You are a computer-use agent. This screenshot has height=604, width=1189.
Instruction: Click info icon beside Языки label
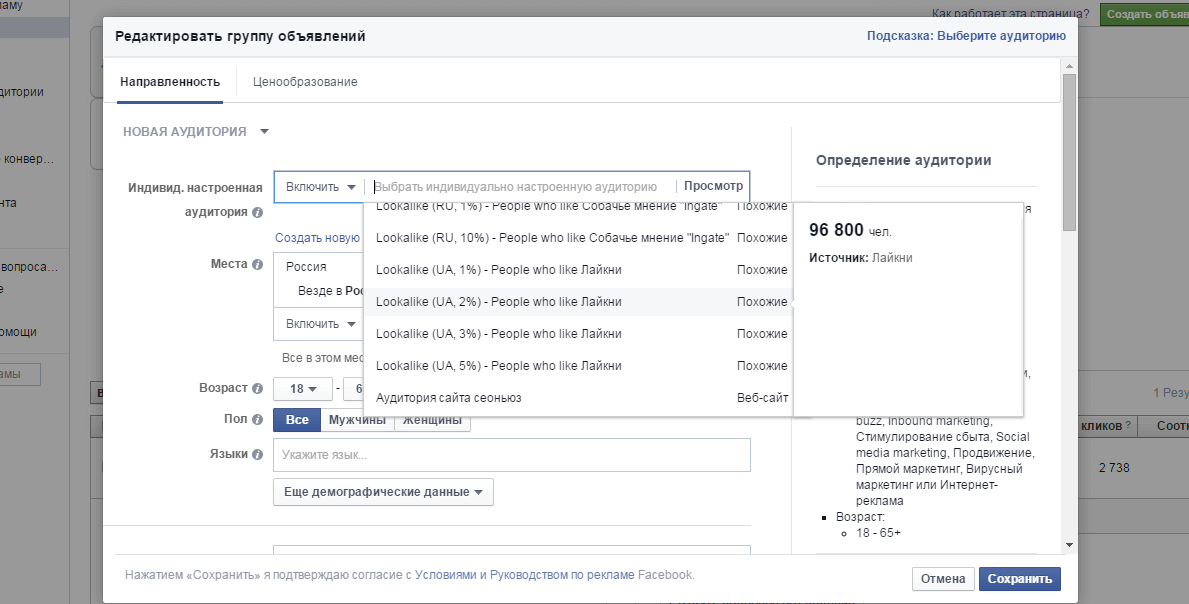[x=257, y=454]
